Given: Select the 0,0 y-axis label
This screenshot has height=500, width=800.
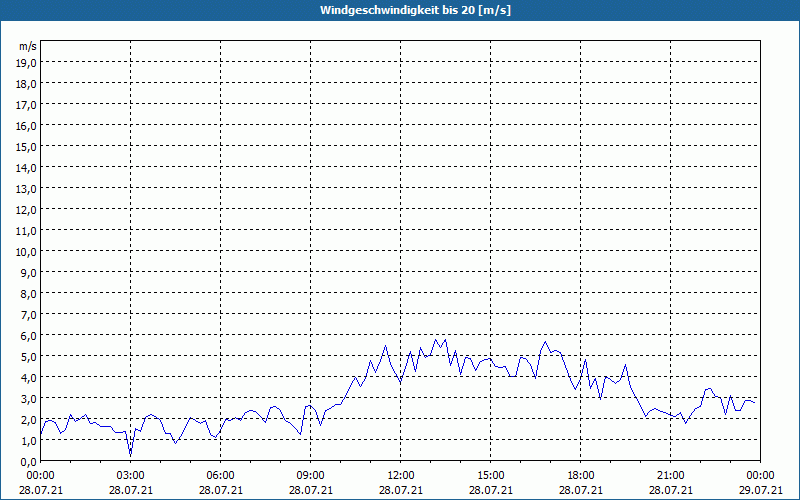Looking at the screenshot, I should (x=29, y=462).
